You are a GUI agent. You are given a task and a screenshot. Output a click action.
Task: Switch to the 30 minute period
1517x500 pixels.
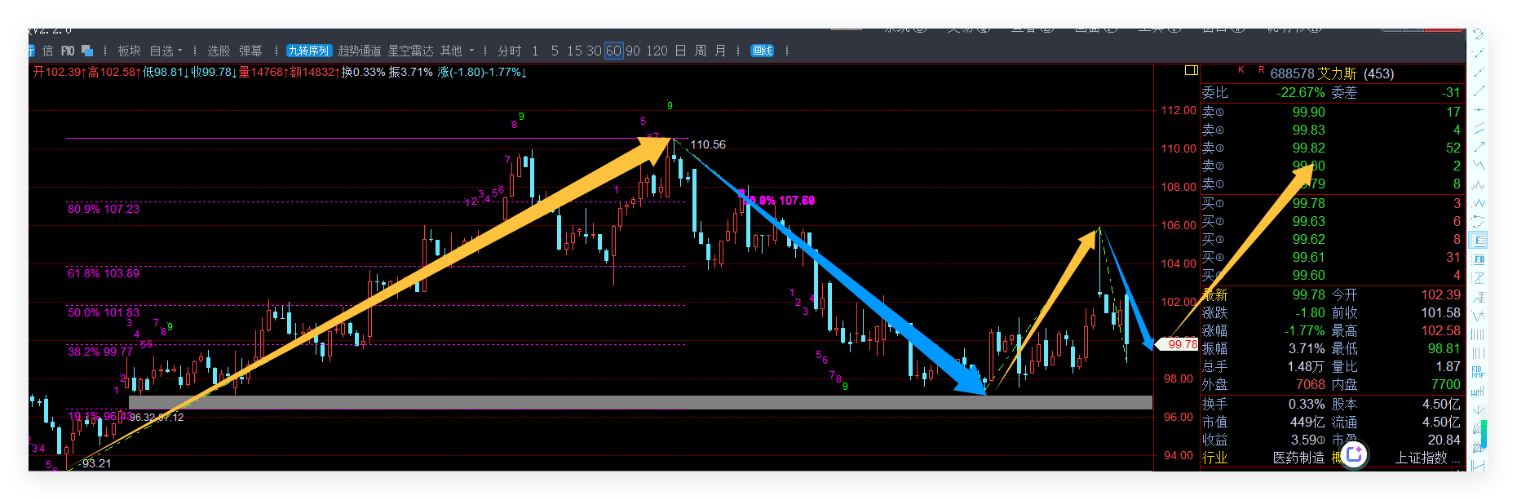594,51
